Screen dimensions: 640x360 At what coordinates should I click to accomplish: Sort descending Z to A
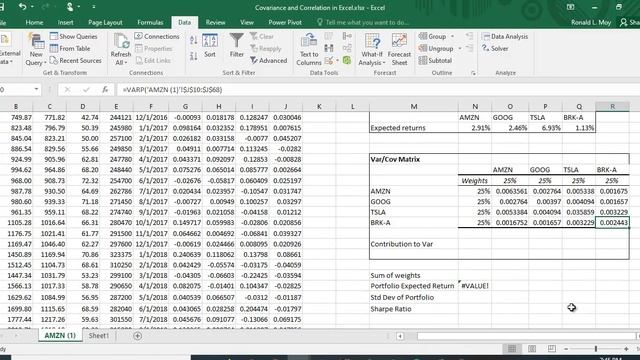point(193,56)
